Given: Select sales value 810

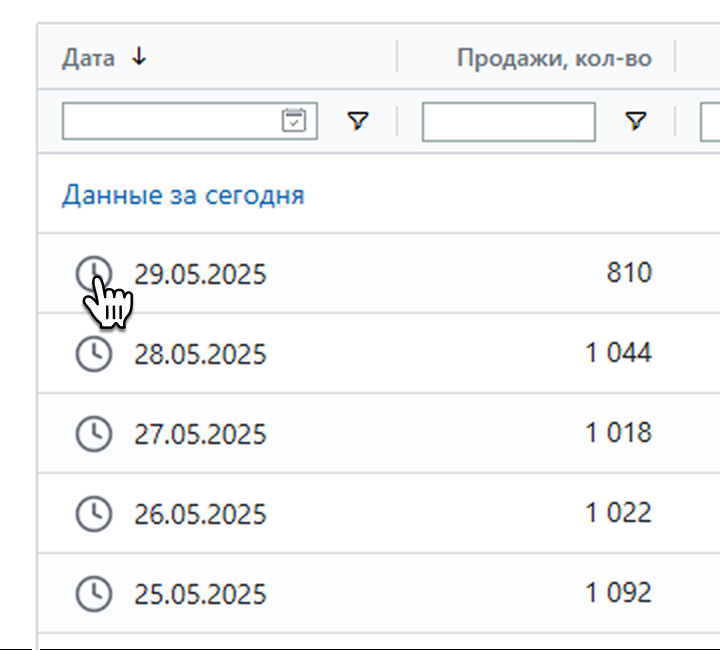Looking at the screenshot, I should pyautogui.click(x=629, y=272).
